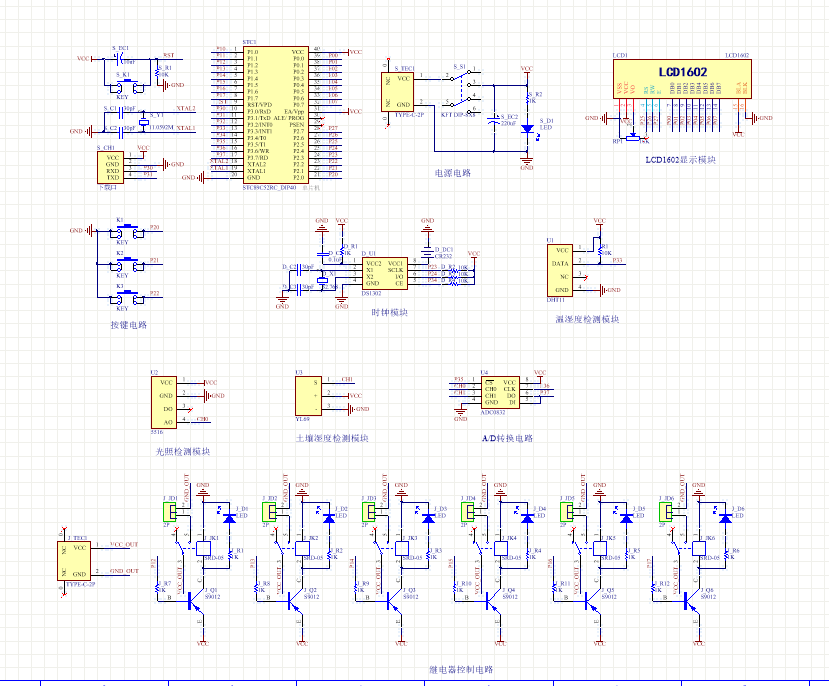Click the RP1 potentiometer under LCD1602

[632, 134]
